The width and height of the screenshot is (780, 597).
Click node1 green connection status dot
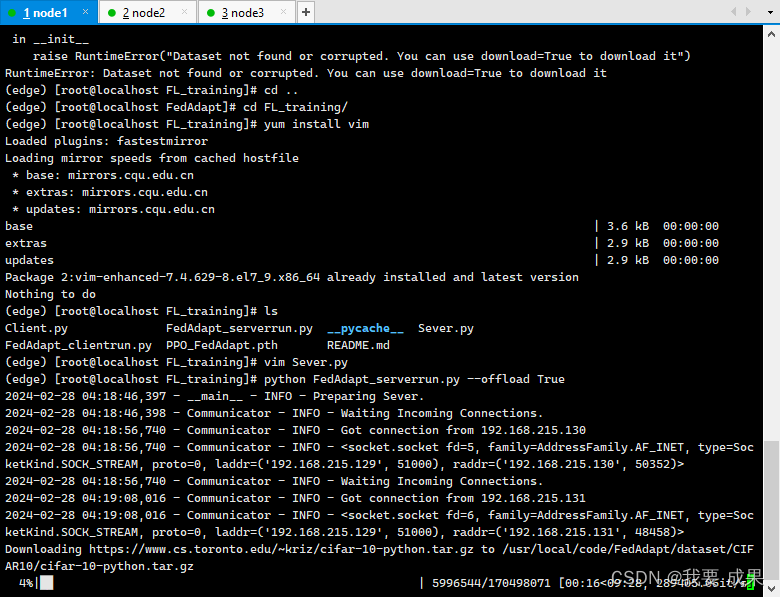(12, 13)
